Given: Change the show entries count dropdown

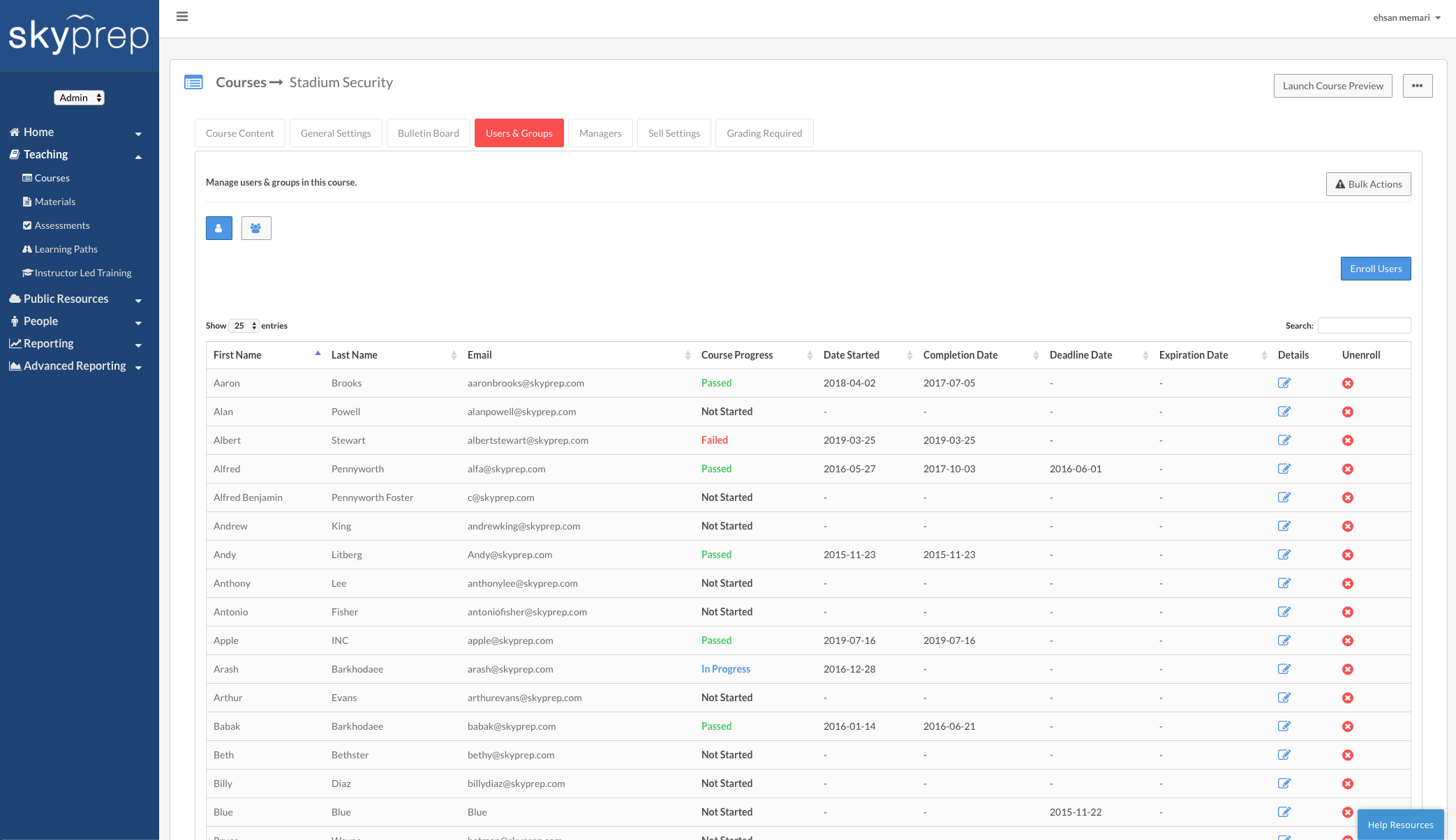Looking at the screenshot, I should (244, 326).
